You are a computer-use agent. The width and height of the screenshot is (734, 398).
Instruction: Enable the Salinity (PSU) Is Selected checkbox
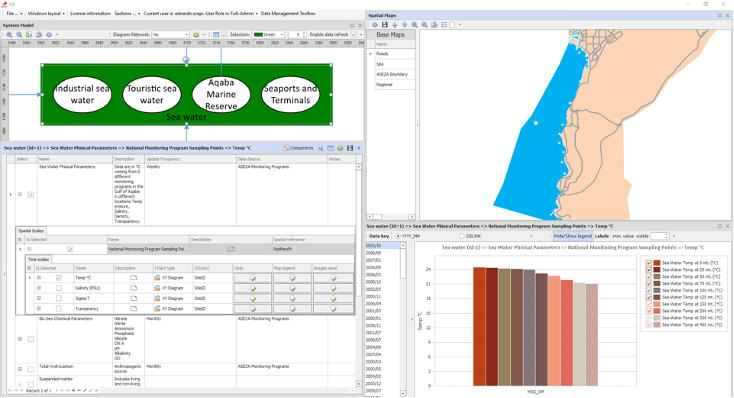[x=59, y=288]
